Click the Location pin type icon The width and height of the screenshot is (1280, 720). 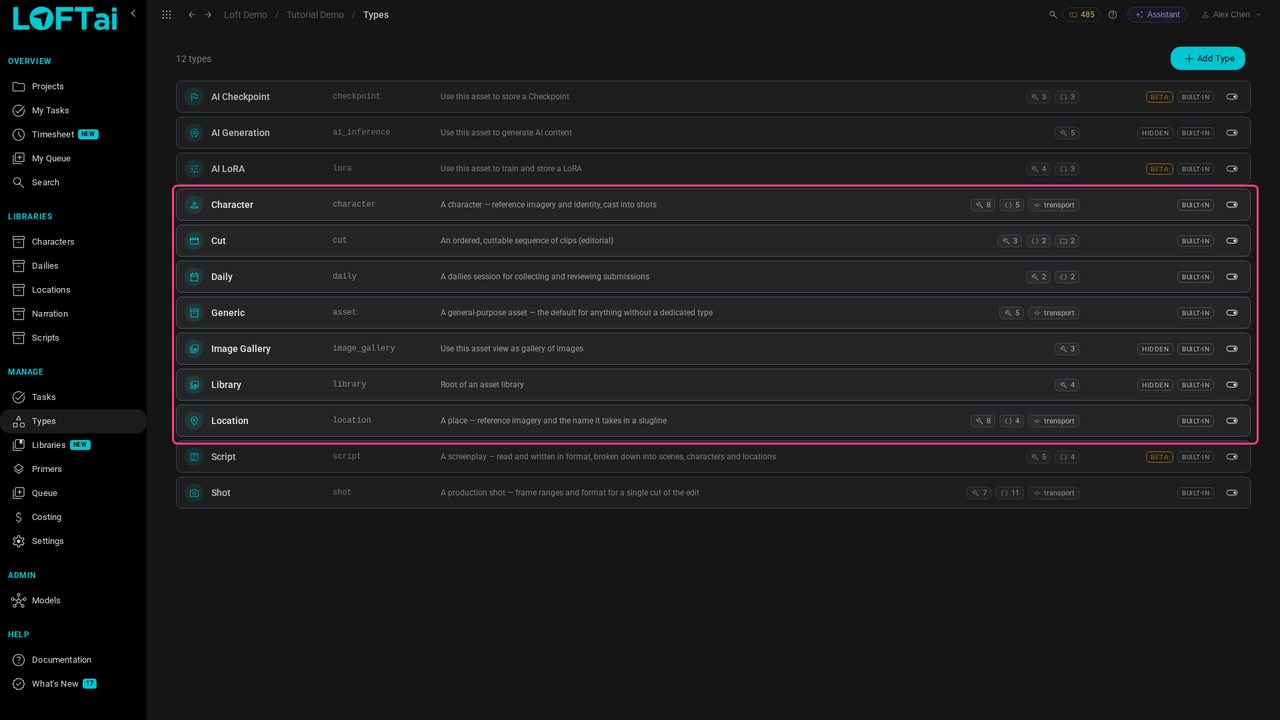[x=194, y=421]
